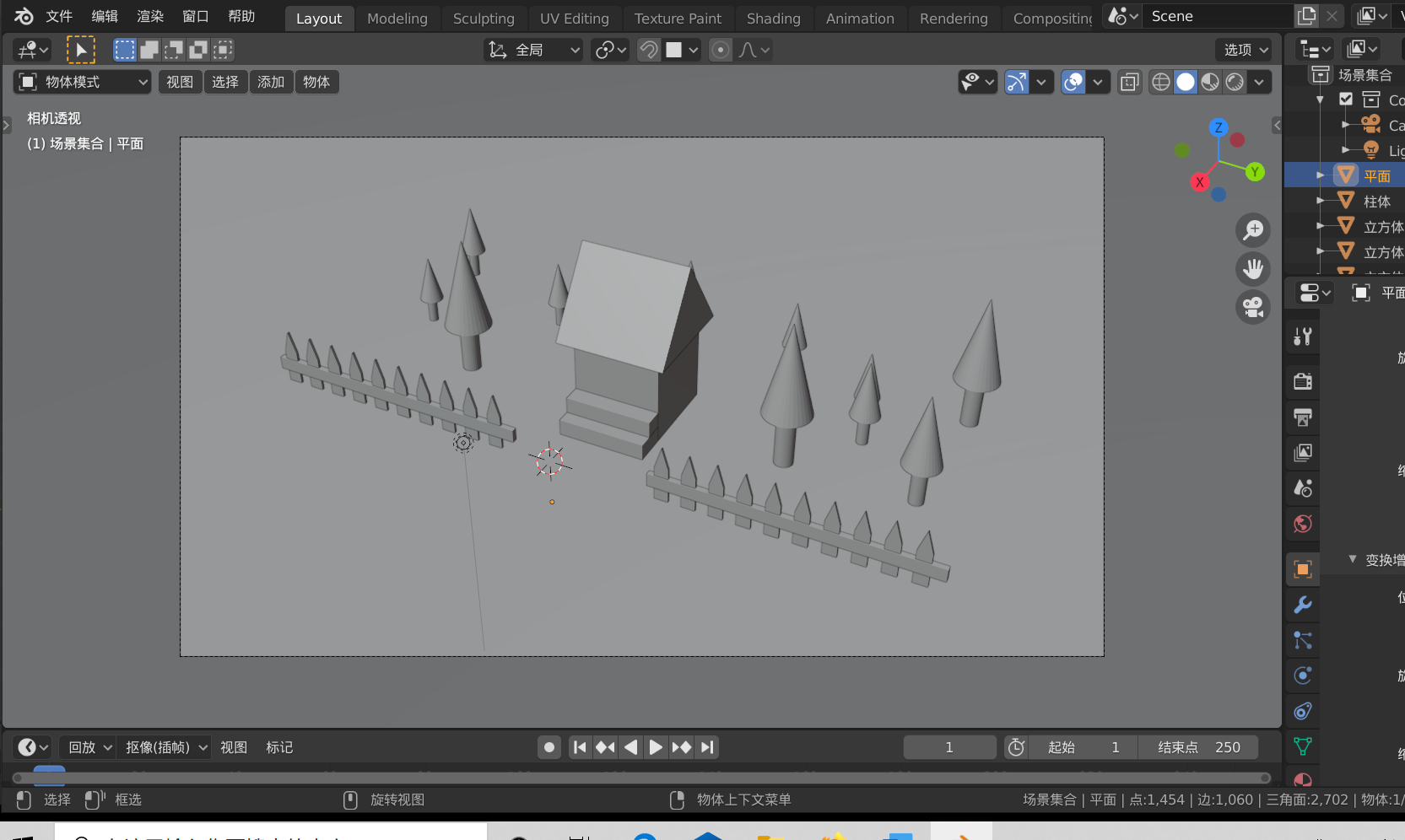Click the 添加 button in viewport header
Viewport: 1405px width, 840px height.
(x=271, y=82)
